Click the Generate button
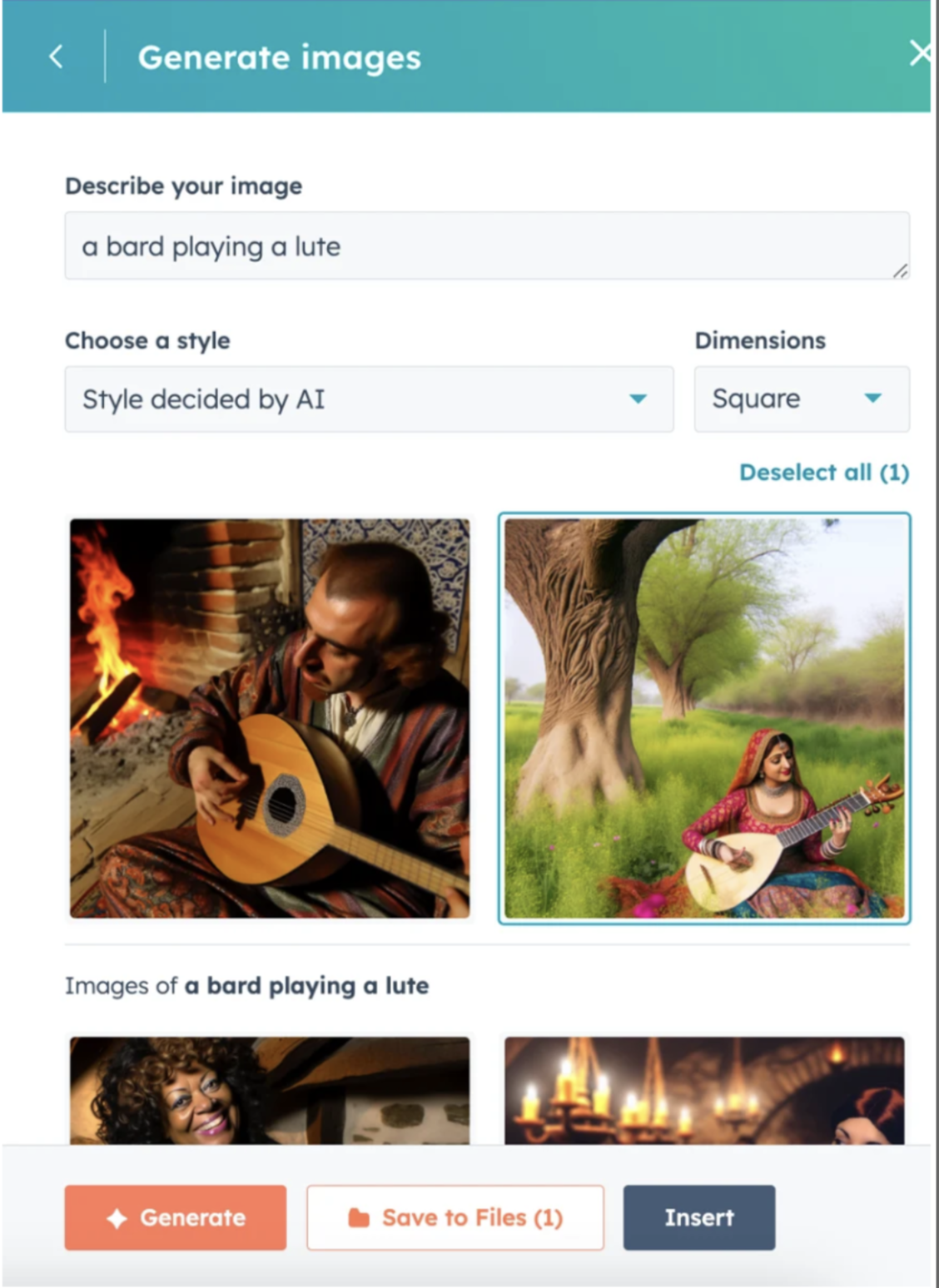This screenshot has height=1288, width=939. click(176, 1218)
